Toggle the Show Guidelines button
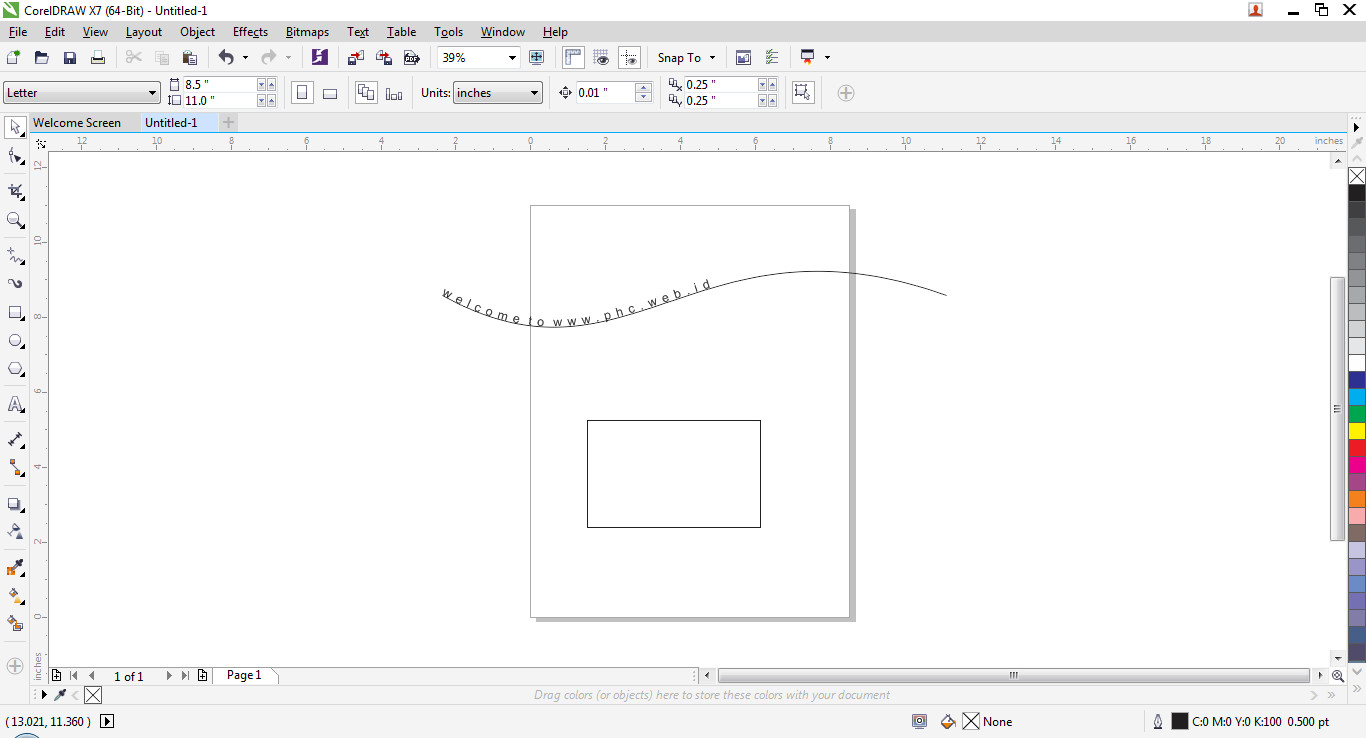1366x738 pixels. (629, 58)
